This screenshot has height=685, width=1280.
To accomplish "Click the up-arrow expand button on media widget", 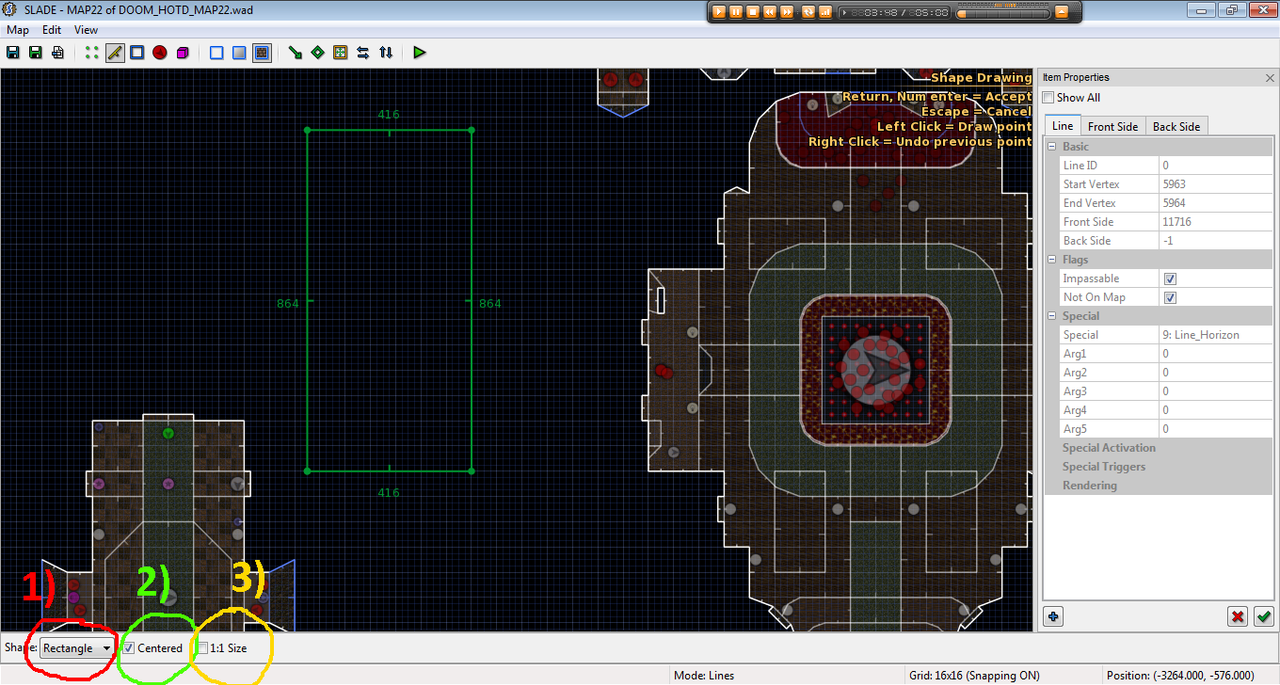I will click(x=1062, y=12).
